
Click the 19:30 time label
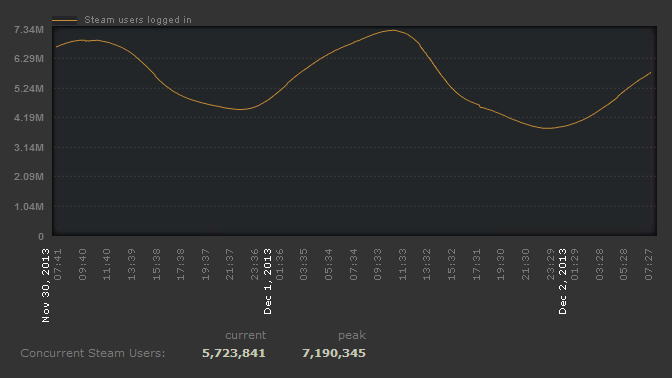click(x=501, y=264)
